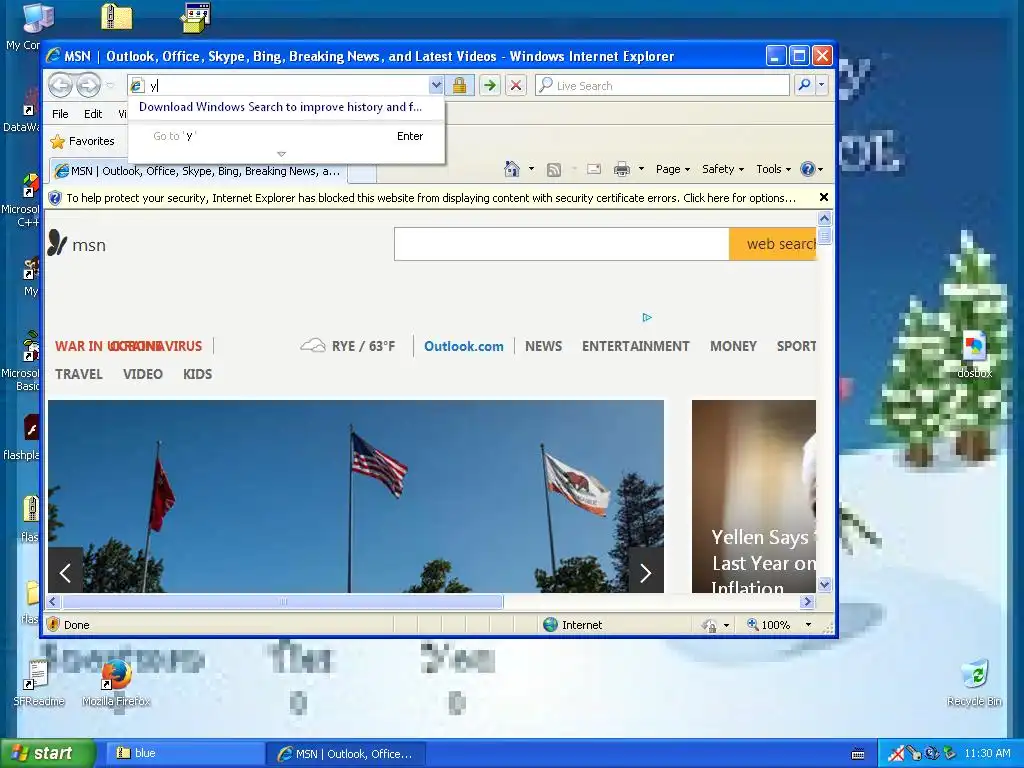Viewport: 1024px width, 768px height.
Task: Click the Start button
Action: [47, 754]
